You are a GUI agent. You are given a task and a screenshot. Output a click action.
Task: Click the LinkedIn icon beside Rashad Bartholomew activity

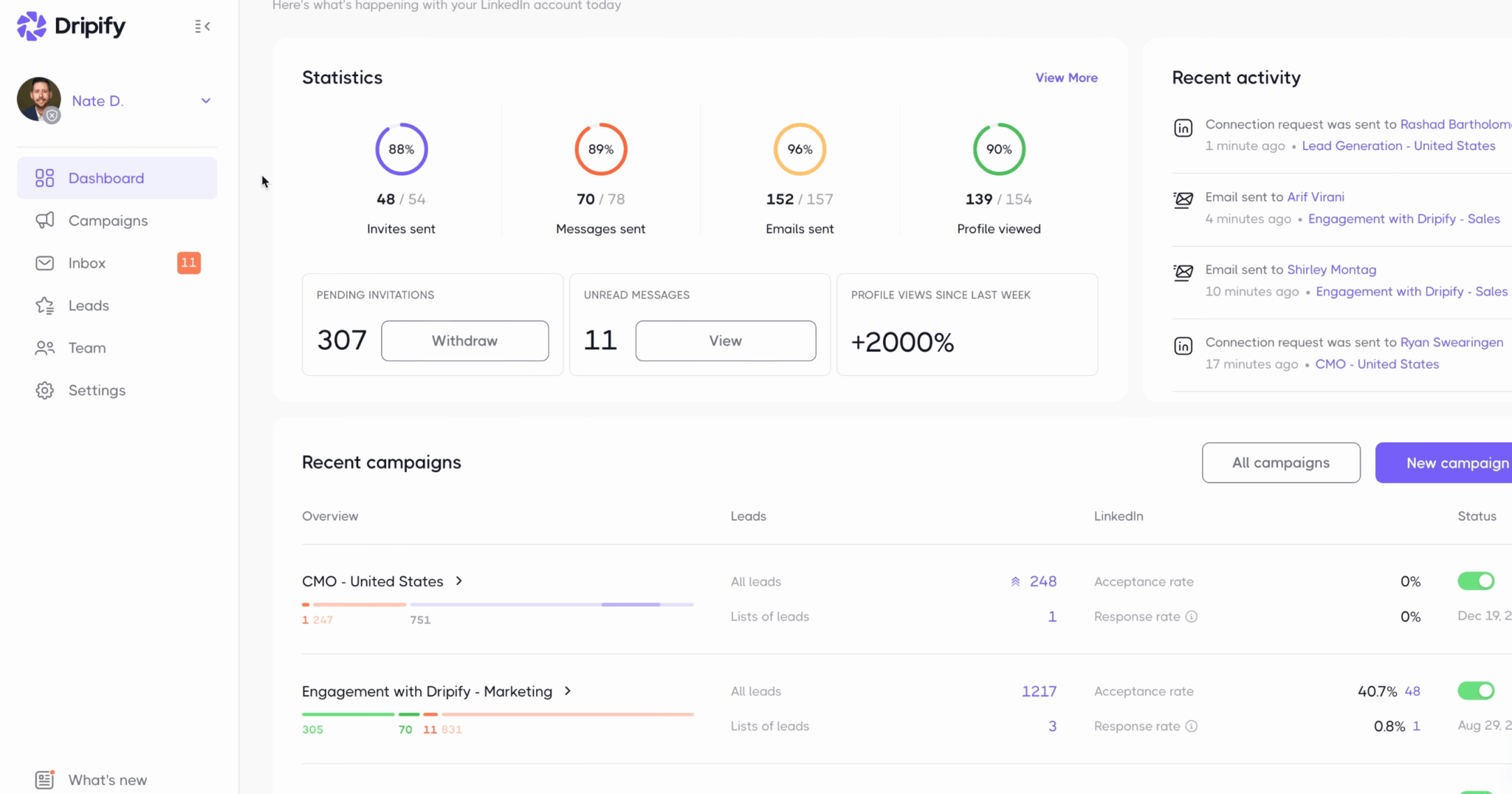1183,128
